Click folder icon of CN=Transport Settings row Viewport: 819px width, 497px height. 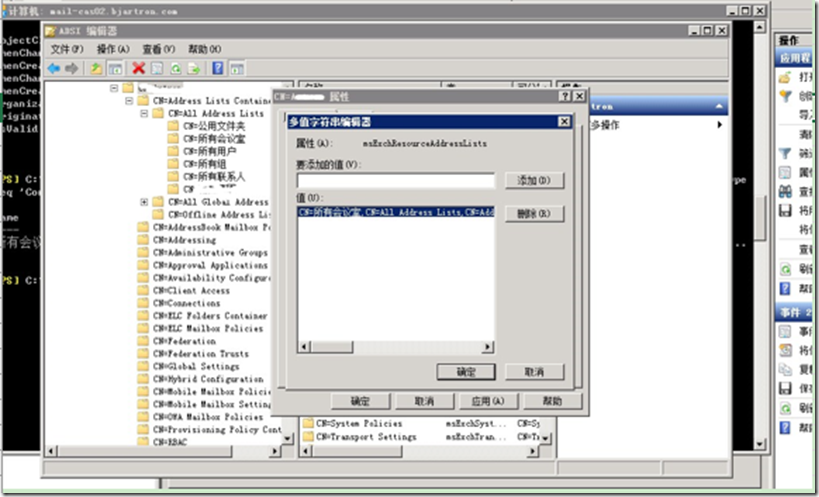308,436
